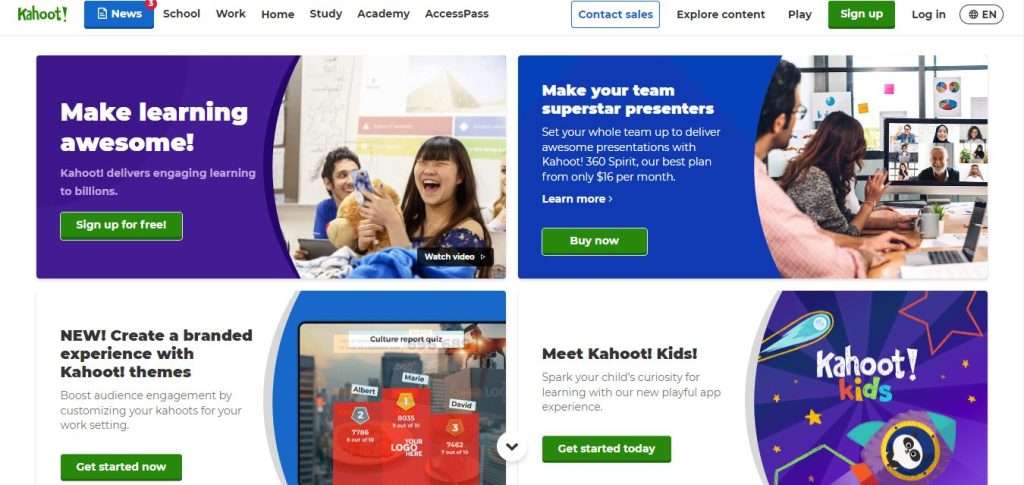1024x485 pixels.
Task: Click the Play link
Action: pos(800,14)
